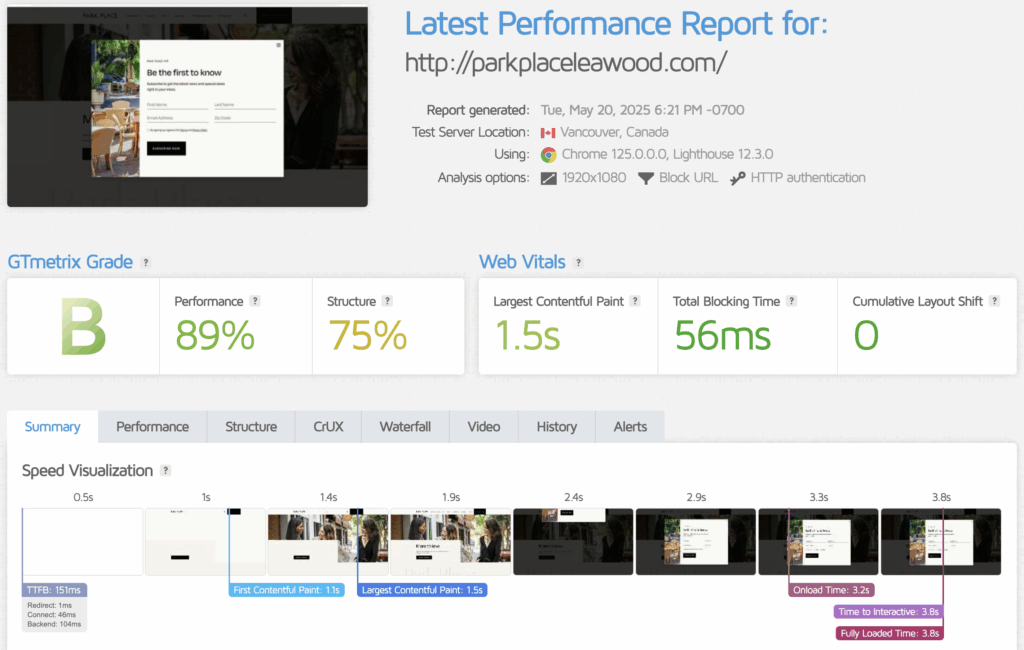Click the Largest Contentful Paint help icon

coord(635,301)
